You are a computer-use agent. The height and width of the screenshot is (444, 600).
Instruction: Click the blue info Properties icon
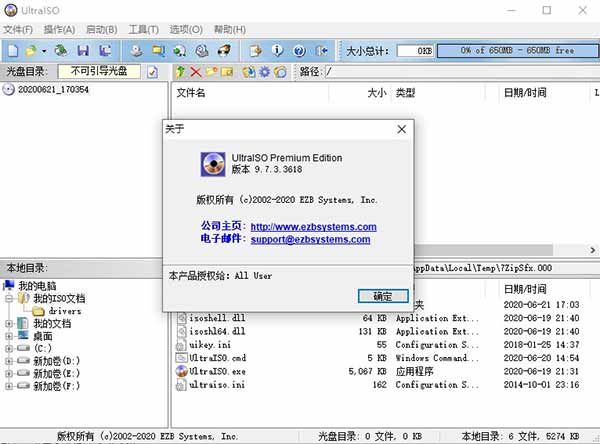[277, 51]
